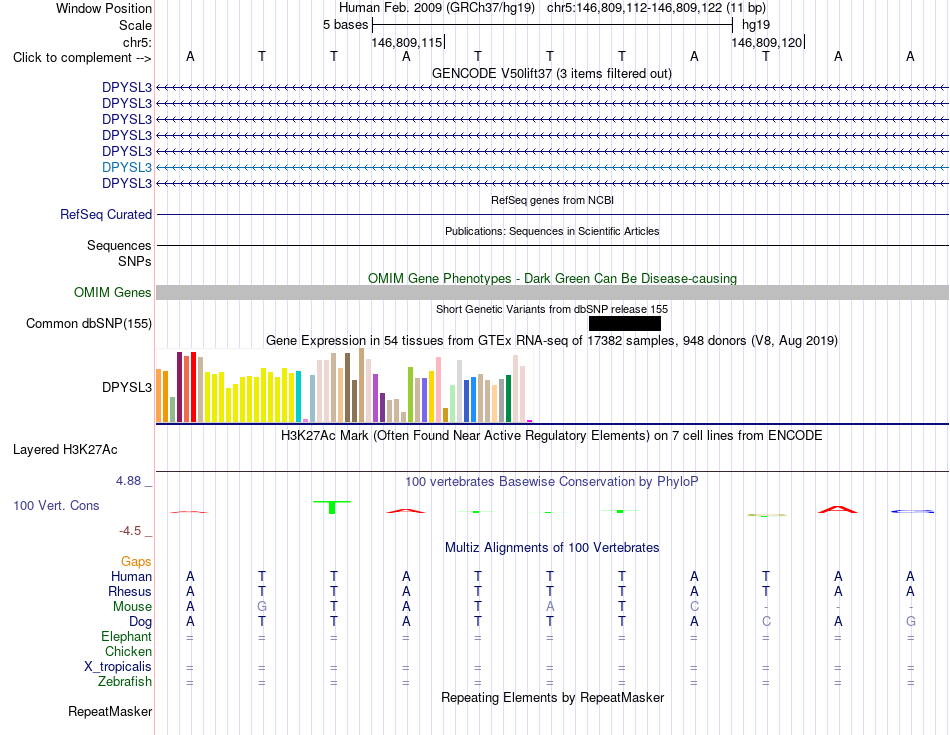Click the C base in Dog row
The width and height of the screenshot is (950, 735).
click(x=766, y=622)
